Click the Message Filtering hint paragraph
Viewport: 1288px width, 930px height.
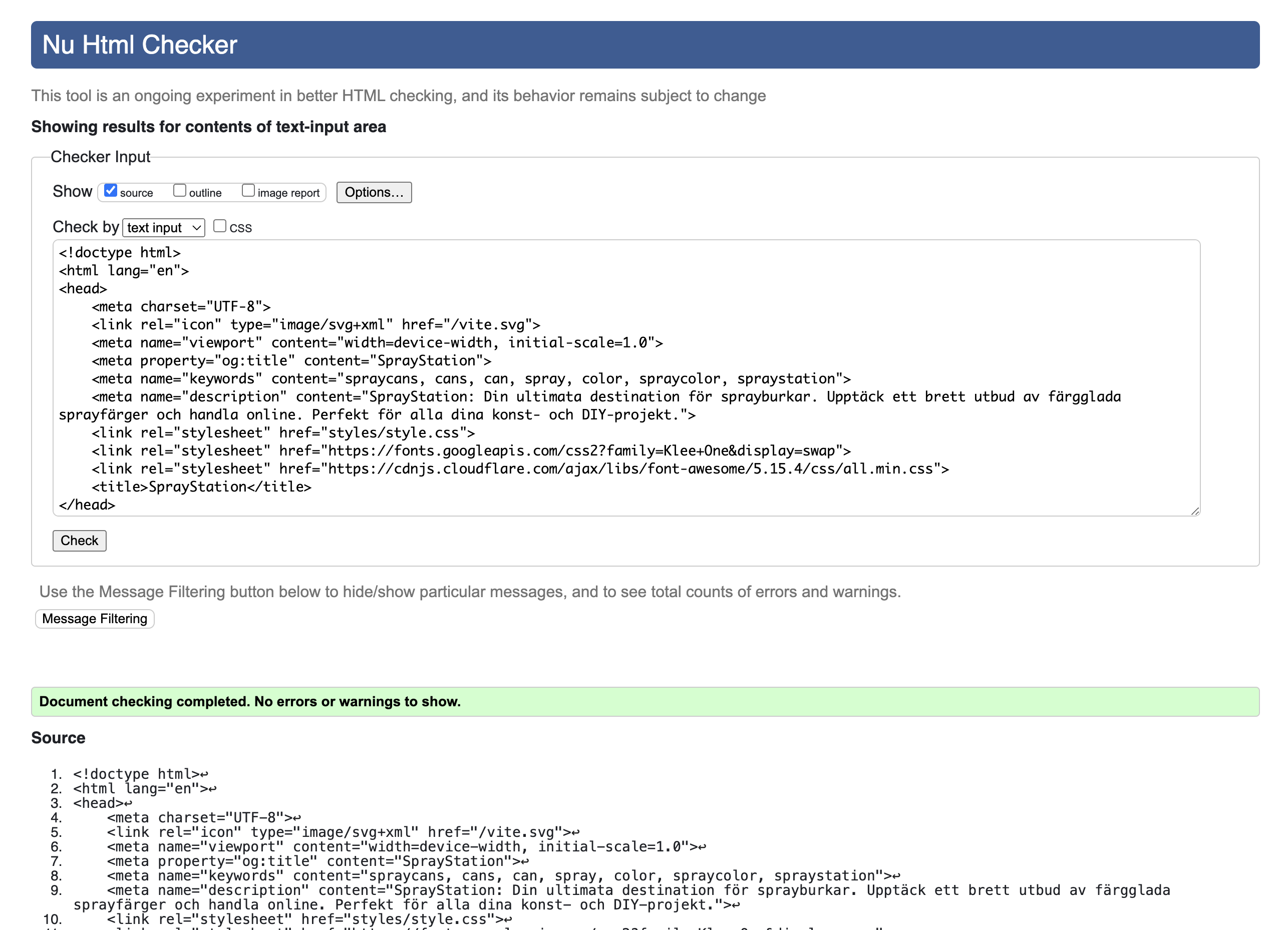pos(470,592)
